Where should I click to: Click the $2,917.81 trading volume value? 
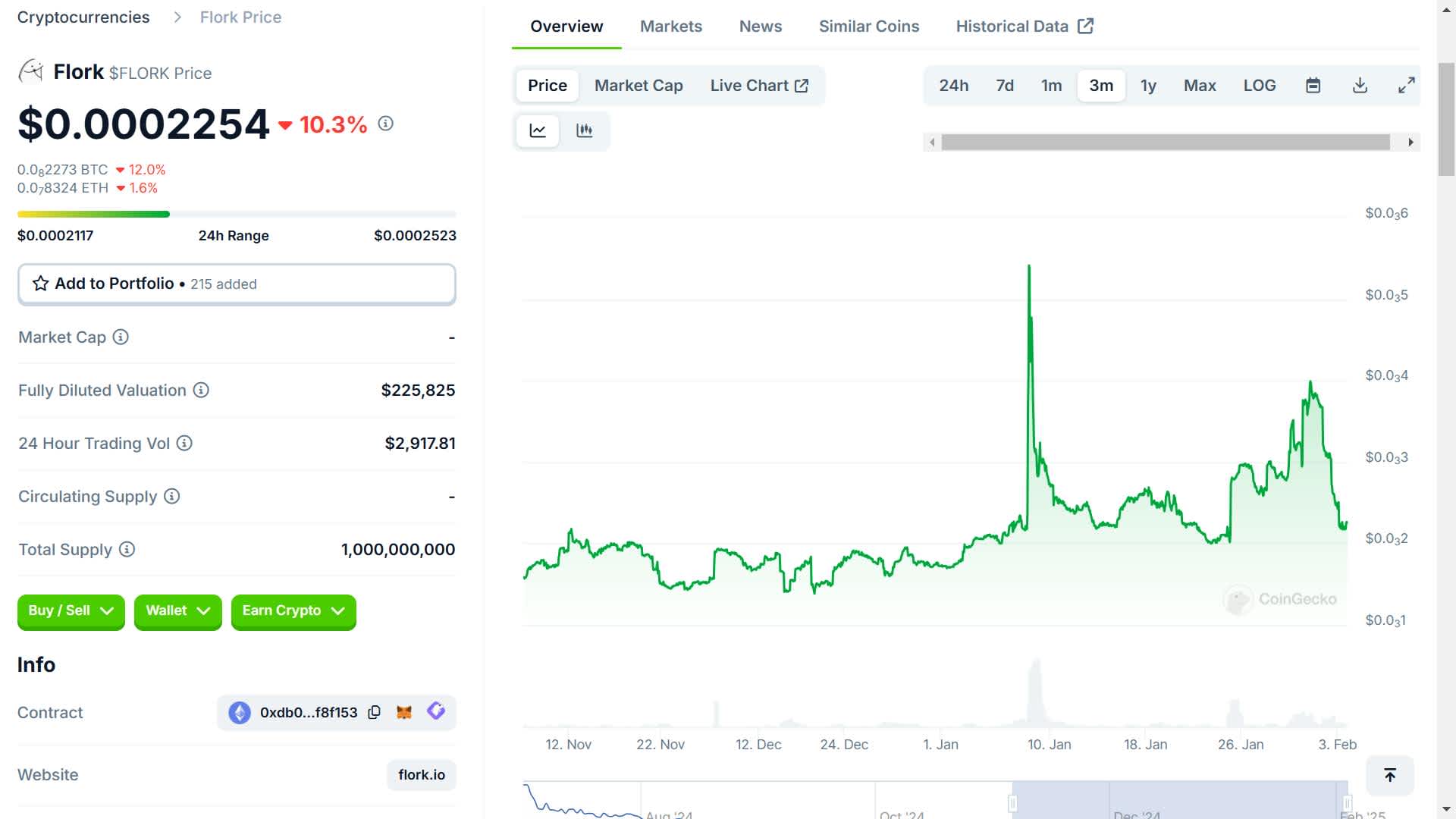[x=420, y=443]
